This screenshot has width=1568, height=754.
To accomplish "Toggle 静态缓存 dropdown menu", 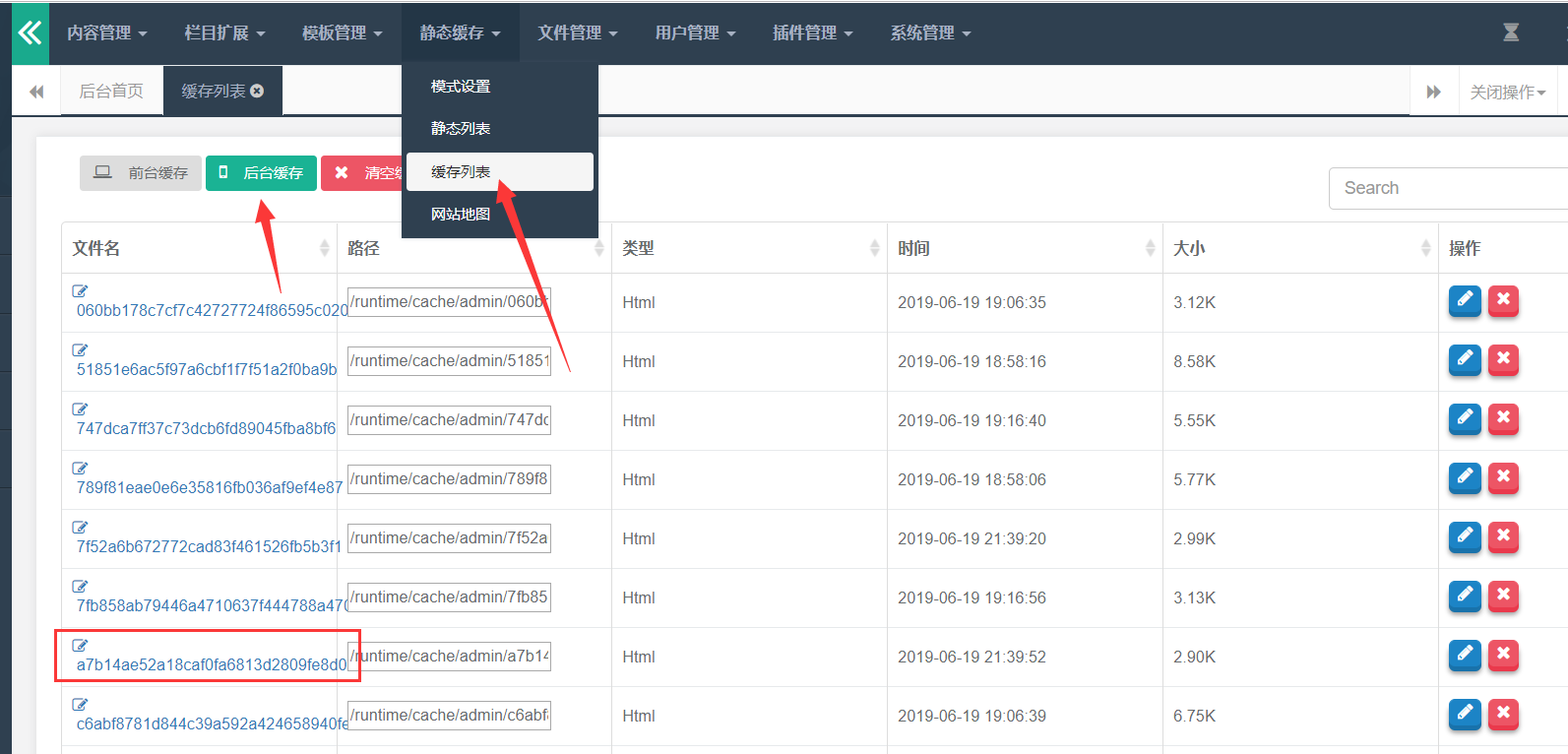I will tap(460, 33).
